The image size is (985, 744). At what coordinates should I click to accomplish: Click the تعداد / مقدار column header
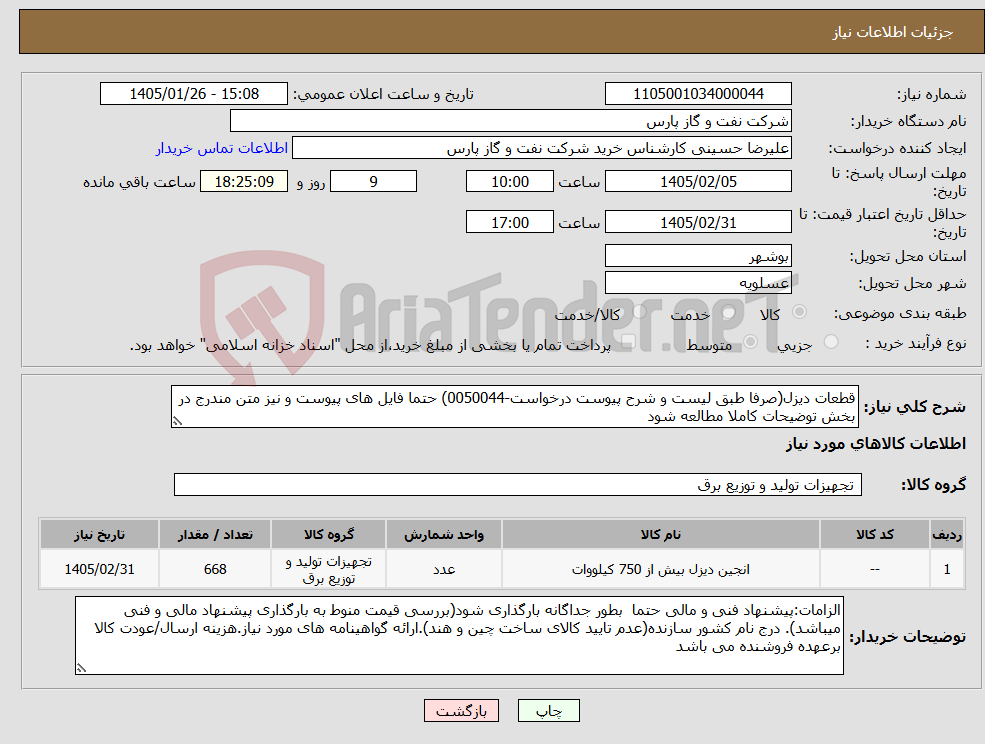pyautogui.click(x=215, y=535)
